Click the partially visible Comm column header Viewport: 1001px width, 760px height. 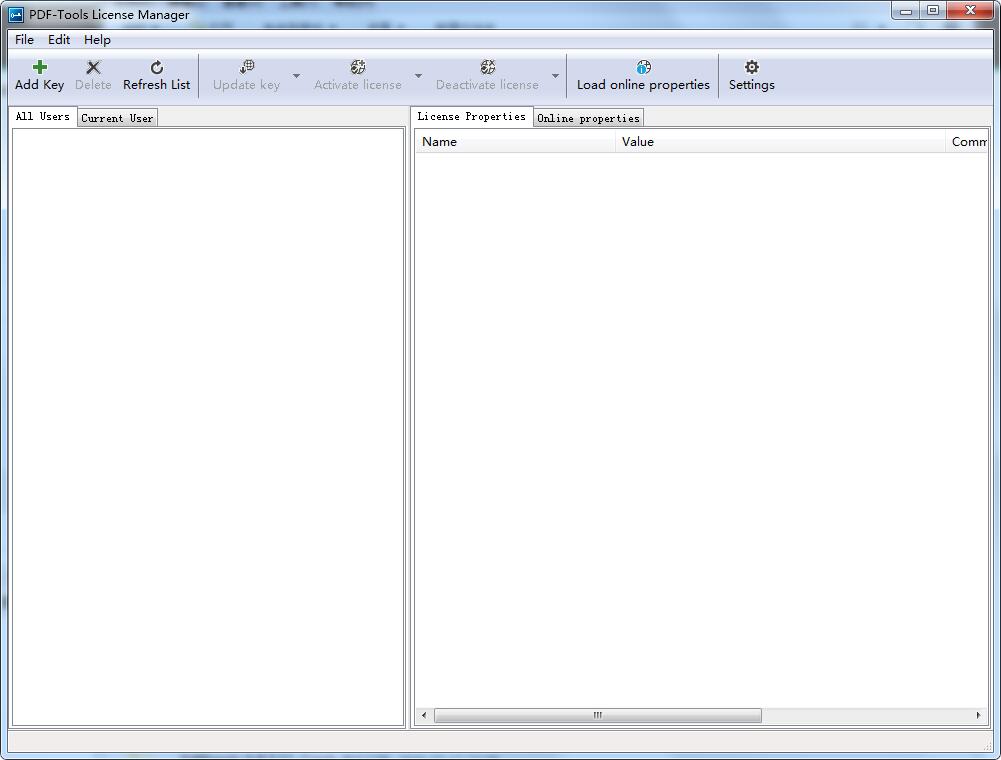pos(967,142)
